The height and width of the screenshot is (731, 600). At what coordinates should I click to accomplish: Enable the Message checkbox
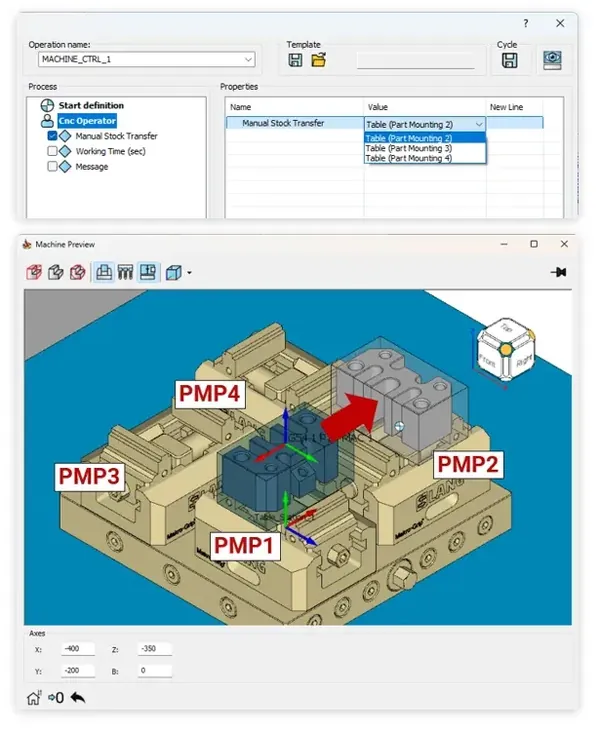click(52, 166)
